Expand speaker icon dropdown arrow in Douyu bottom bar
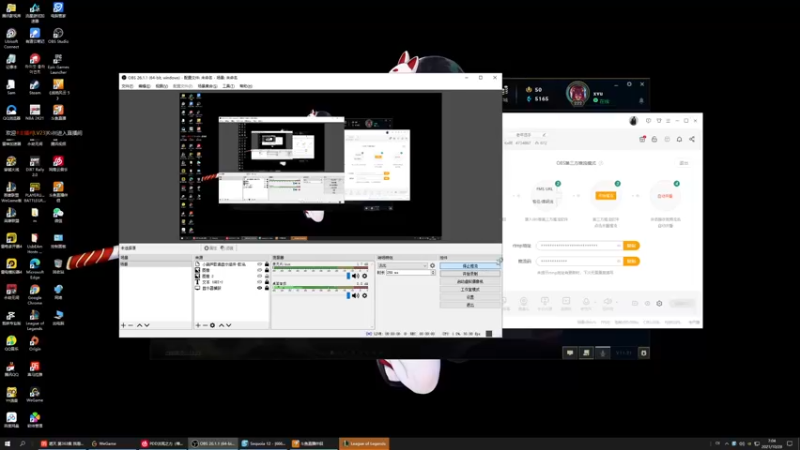The height and width of the screenshot is (450, 800). tap(616, 303)
